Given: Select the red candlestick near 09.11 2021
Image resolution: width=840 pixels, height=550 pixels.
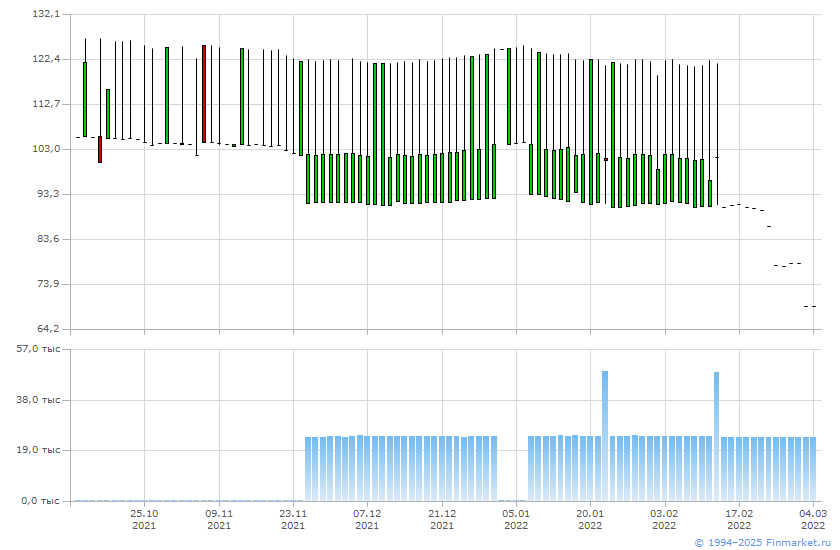Looking at the screenshot, I should click(204, 94).
